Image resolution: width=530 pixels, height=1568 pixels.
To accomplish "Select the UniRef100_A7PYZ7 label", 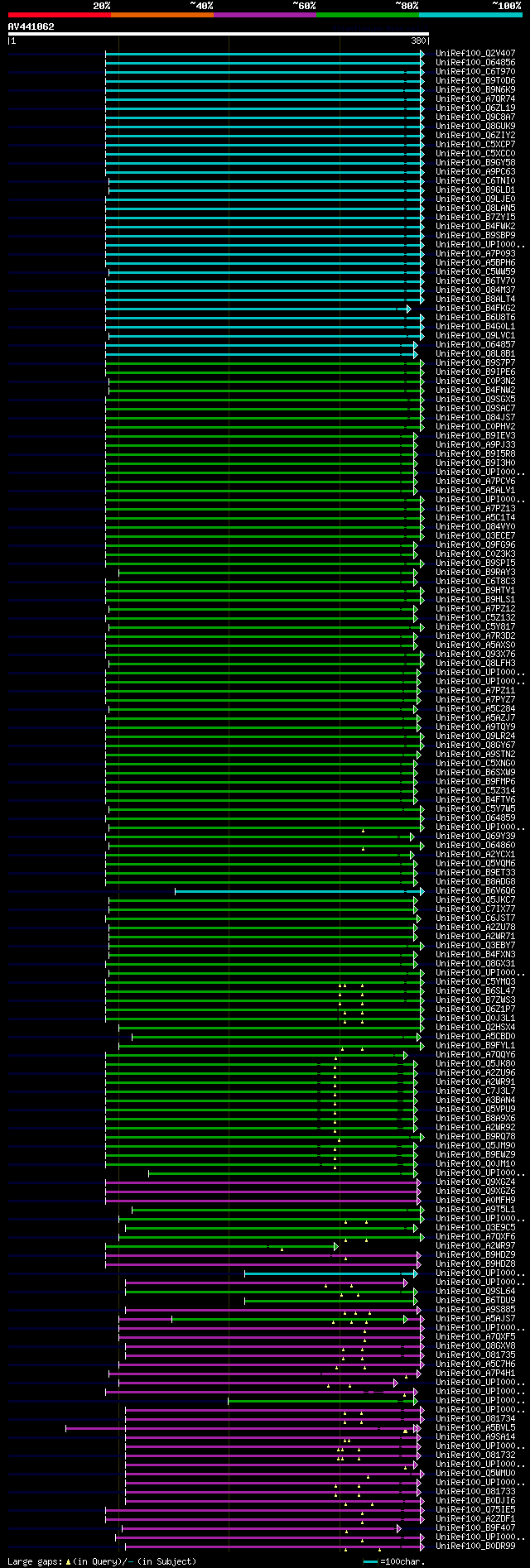I will point(475,700).
